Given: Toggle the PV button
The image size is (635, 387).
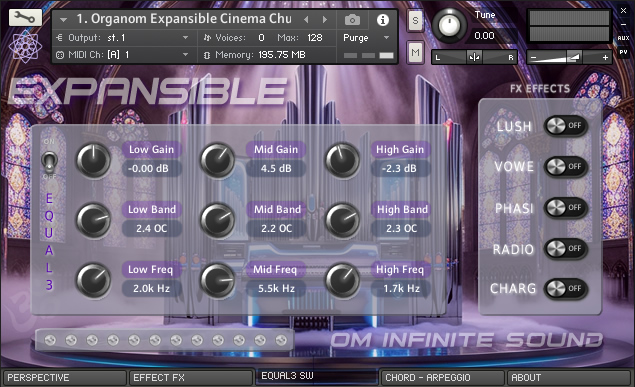Looking at the screenshot, I should click(623, 52).
